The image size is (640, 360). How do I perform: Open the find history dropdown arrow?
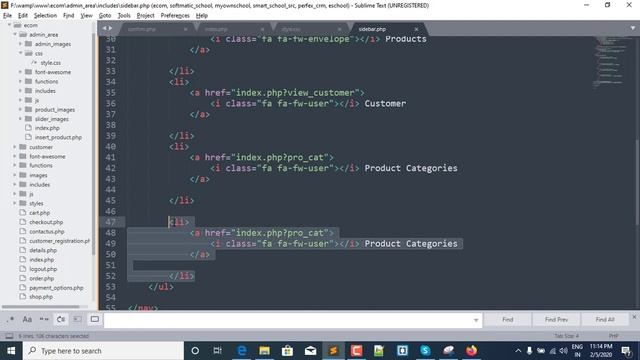click(x=476, y=320)
